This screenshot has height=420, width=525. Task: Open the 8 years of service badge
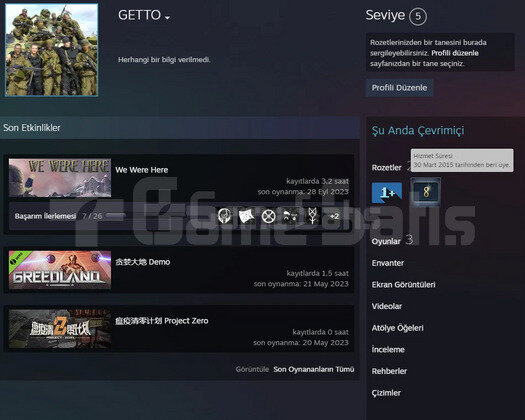click(x=426, y=192)
